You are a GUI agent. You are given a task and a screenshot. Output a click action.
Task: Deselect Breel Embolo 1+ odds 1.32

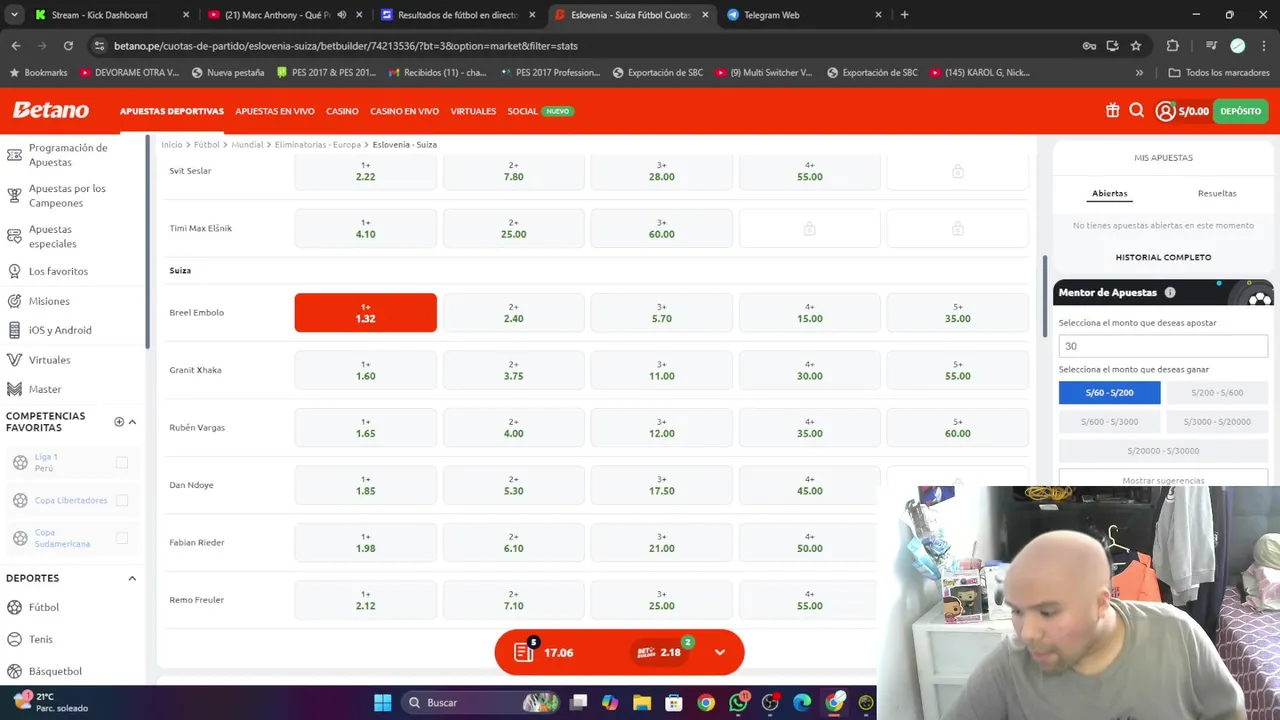pyautogui.click(x=366, y=313)
